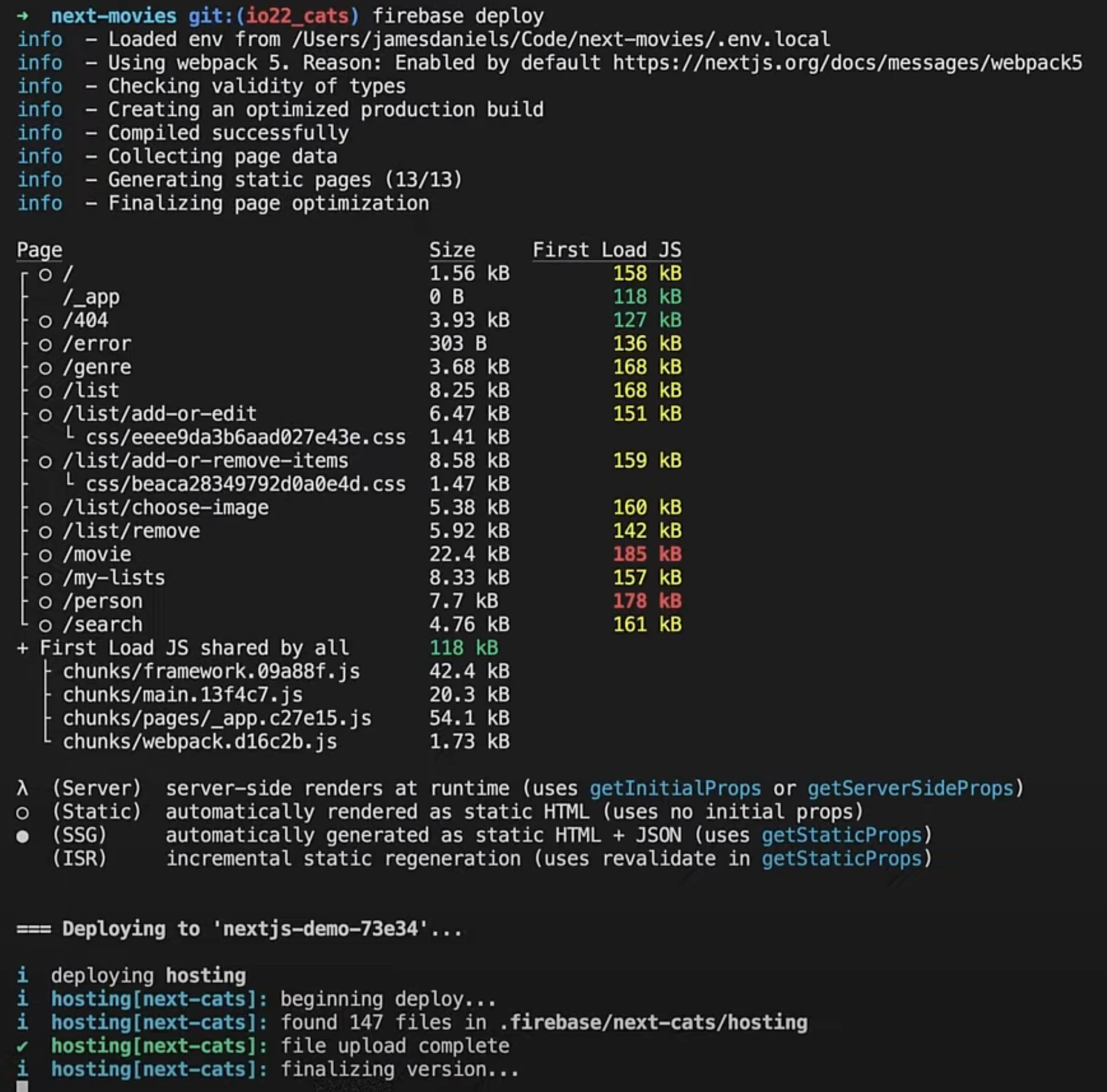The height and width of the screenshot is (1092, 1107).
Task: Click the 178 kB value for /person
Action: pyautogui.click(x=647, y=601)
